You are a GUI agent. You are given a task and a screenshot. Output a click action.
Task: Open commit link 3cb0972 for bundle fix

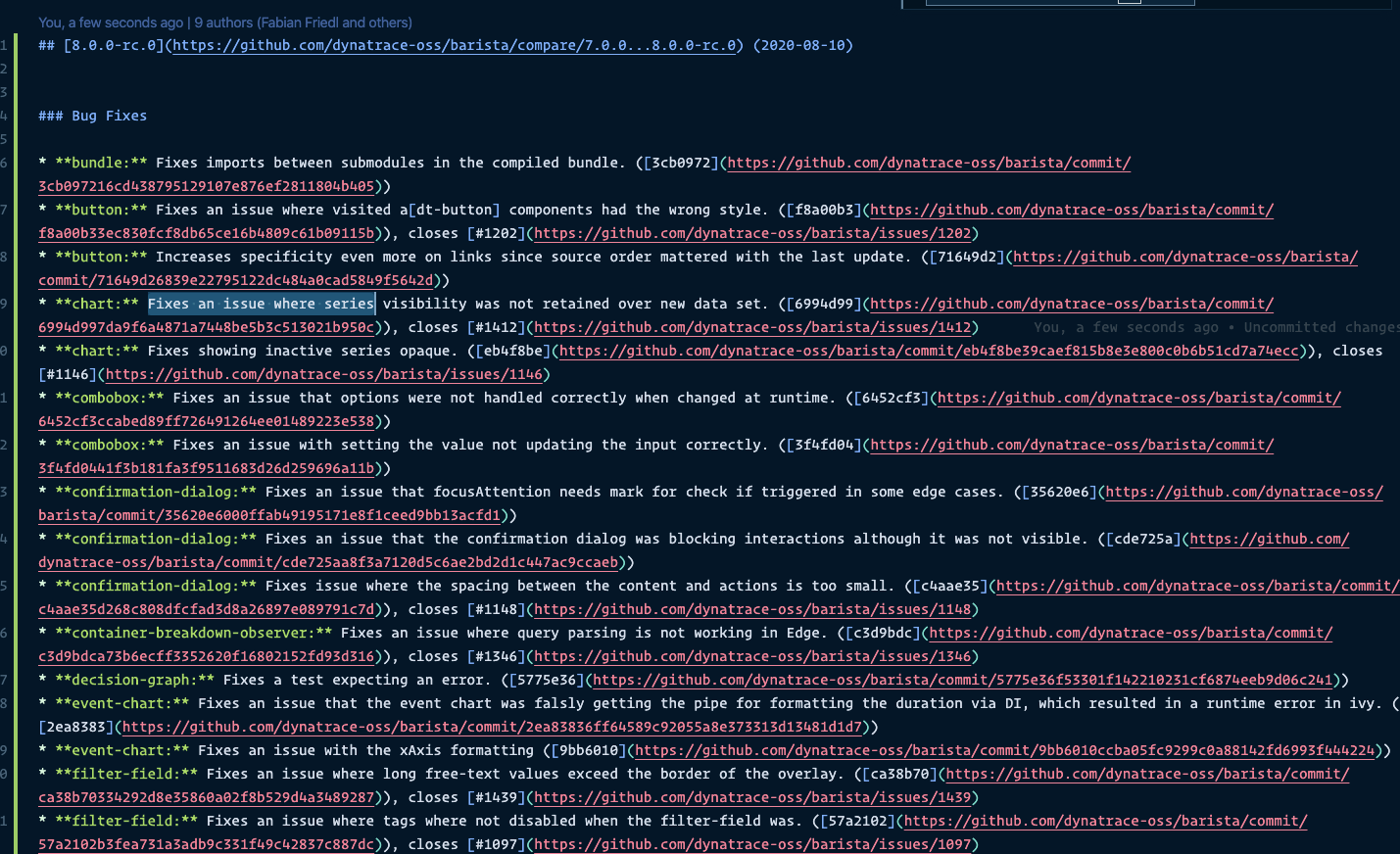927,163
